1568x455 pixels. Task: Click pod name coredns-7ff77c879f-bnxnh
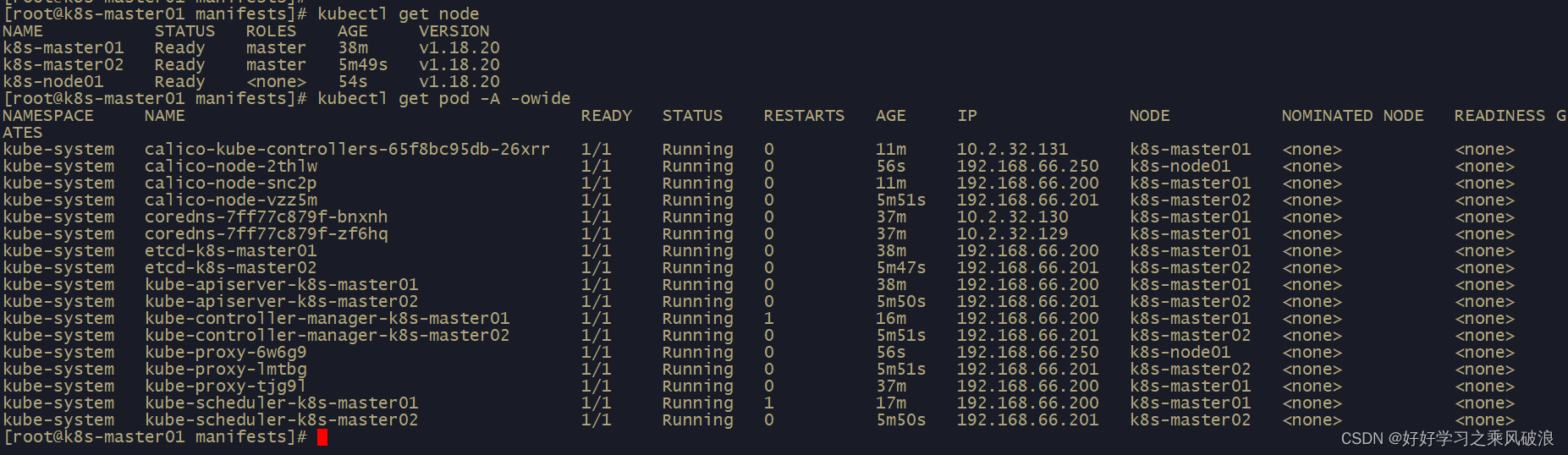click(267, 217)
